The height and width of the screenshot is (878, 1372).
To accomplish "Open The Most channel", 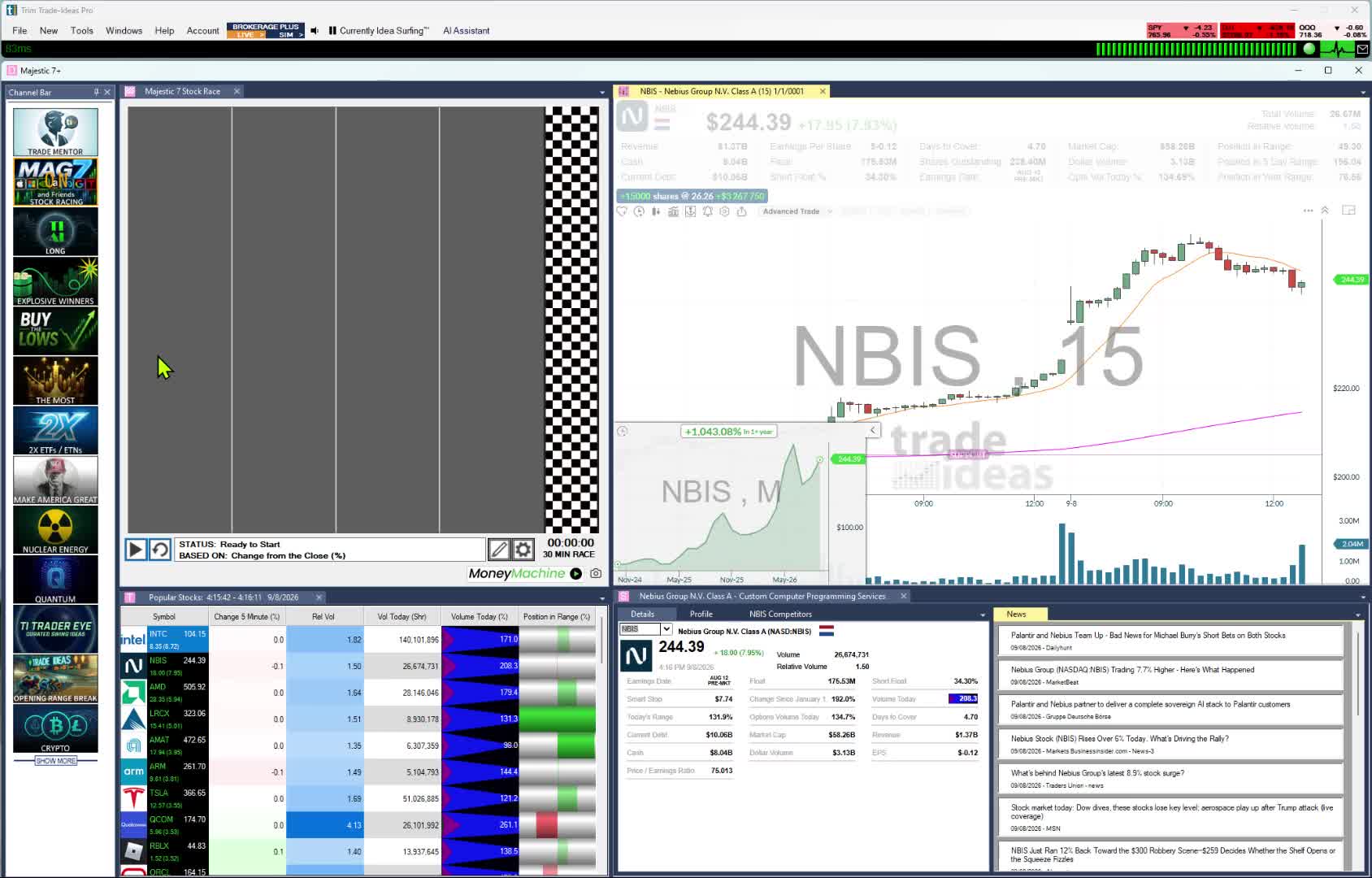I will coord(55,380).
